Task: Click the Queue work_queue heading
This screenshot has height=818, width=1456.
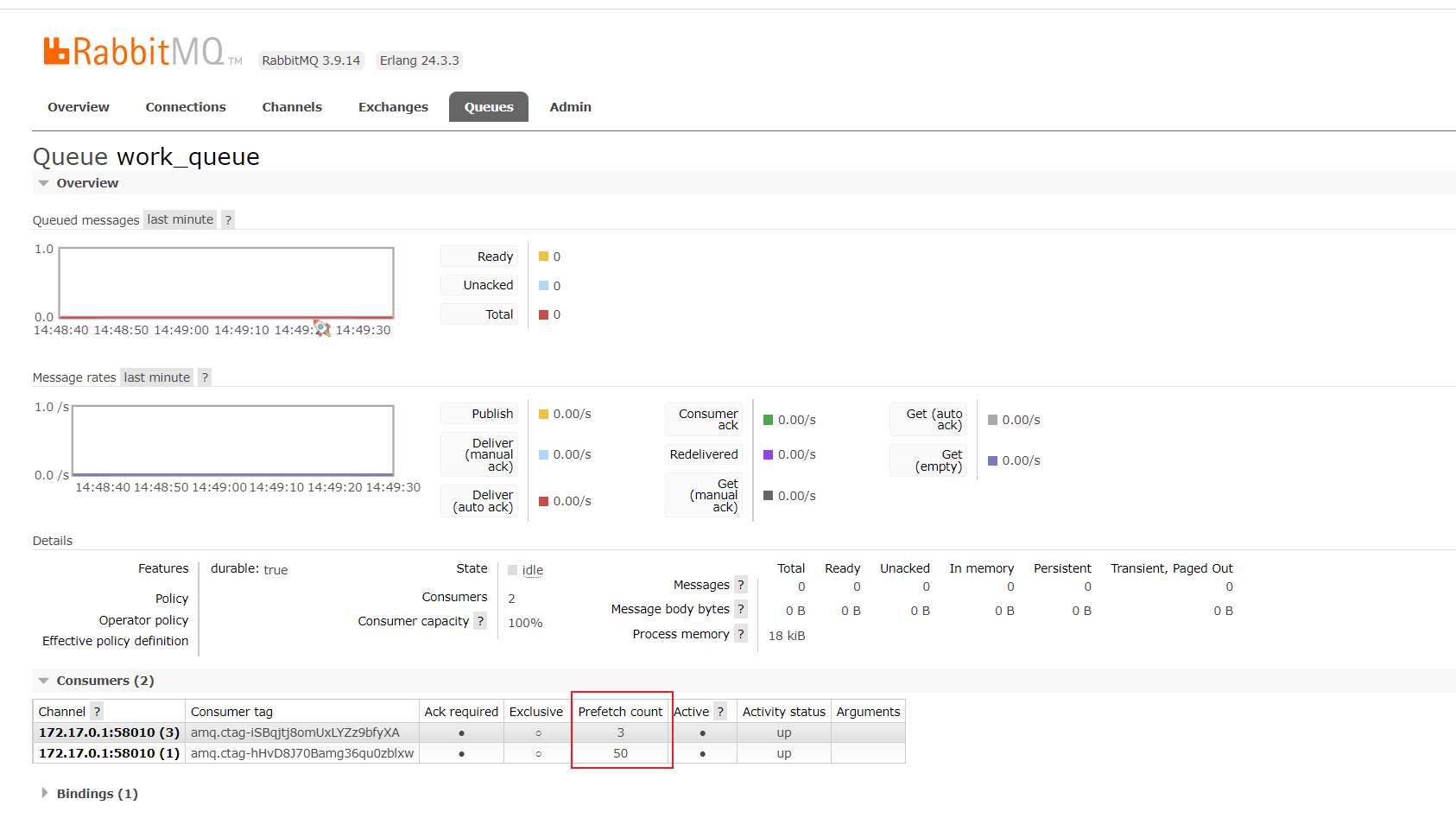Action: (x=146, y=156)
